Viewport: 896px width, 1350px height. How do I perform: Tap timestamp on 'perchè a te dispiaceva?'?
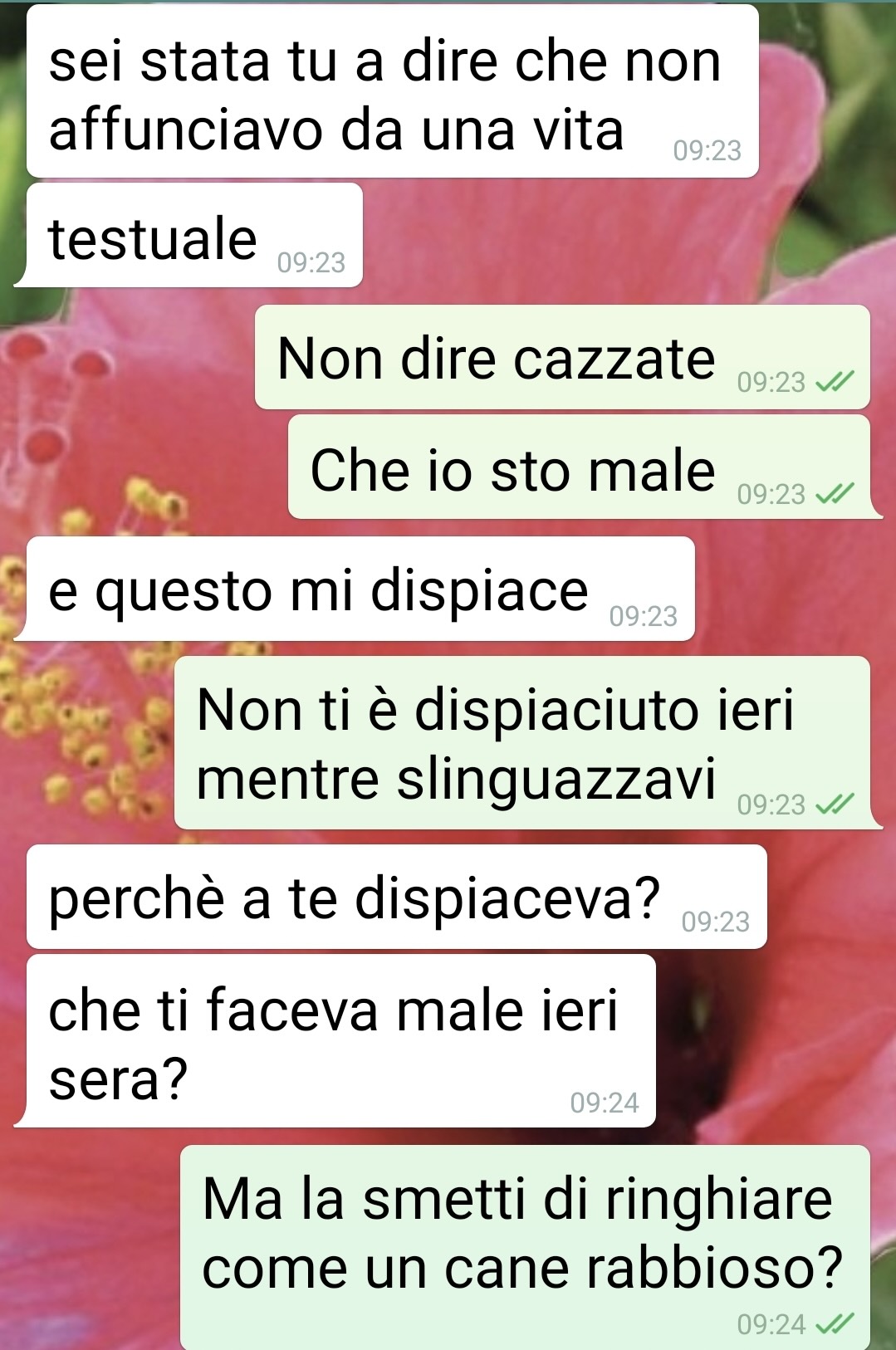click(x=716, y=922)
